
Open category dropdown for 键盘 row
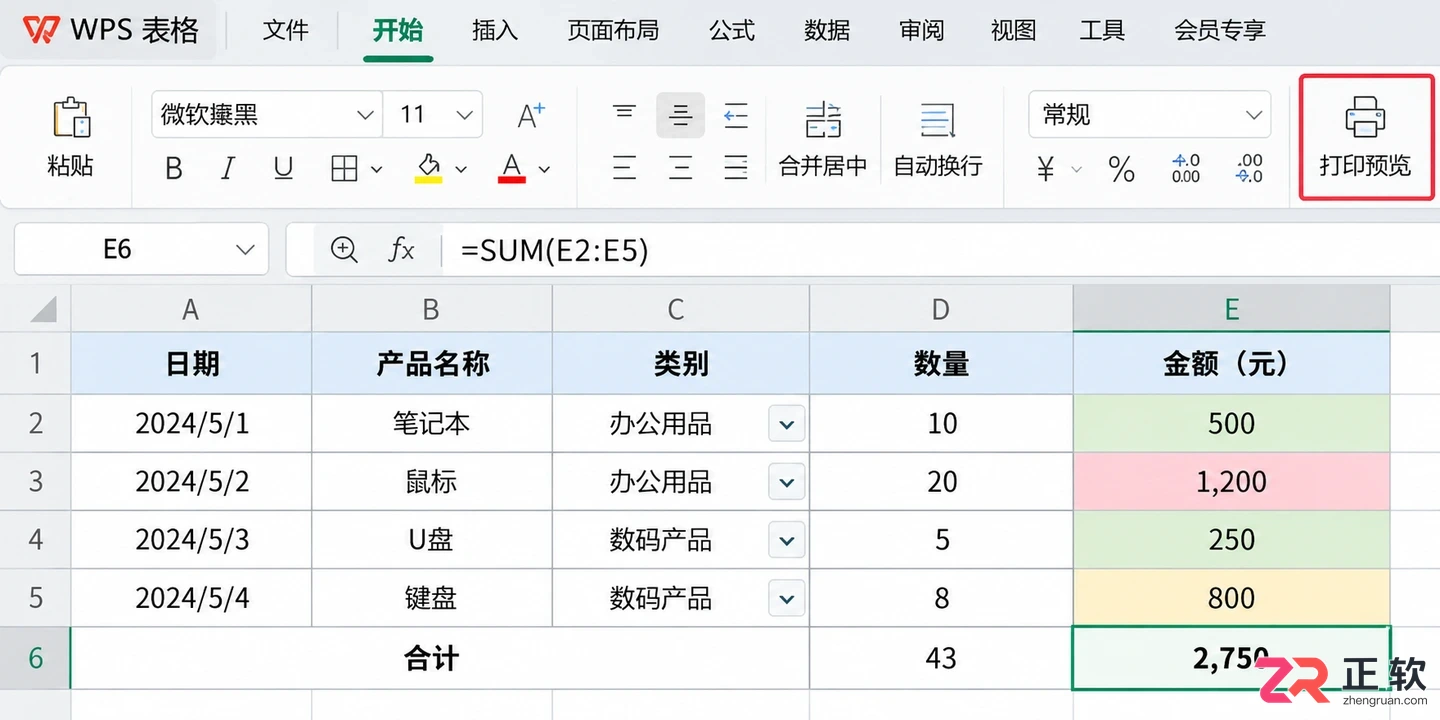click(x=787, y=599)
